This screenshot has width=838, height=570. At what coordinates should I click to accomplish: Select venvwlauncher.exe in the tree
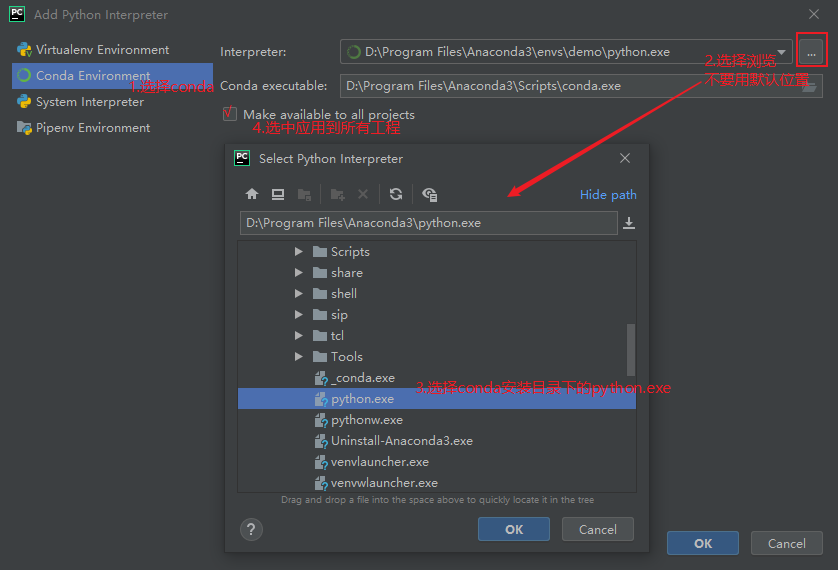pyautogui.click(x=437, y=483)
